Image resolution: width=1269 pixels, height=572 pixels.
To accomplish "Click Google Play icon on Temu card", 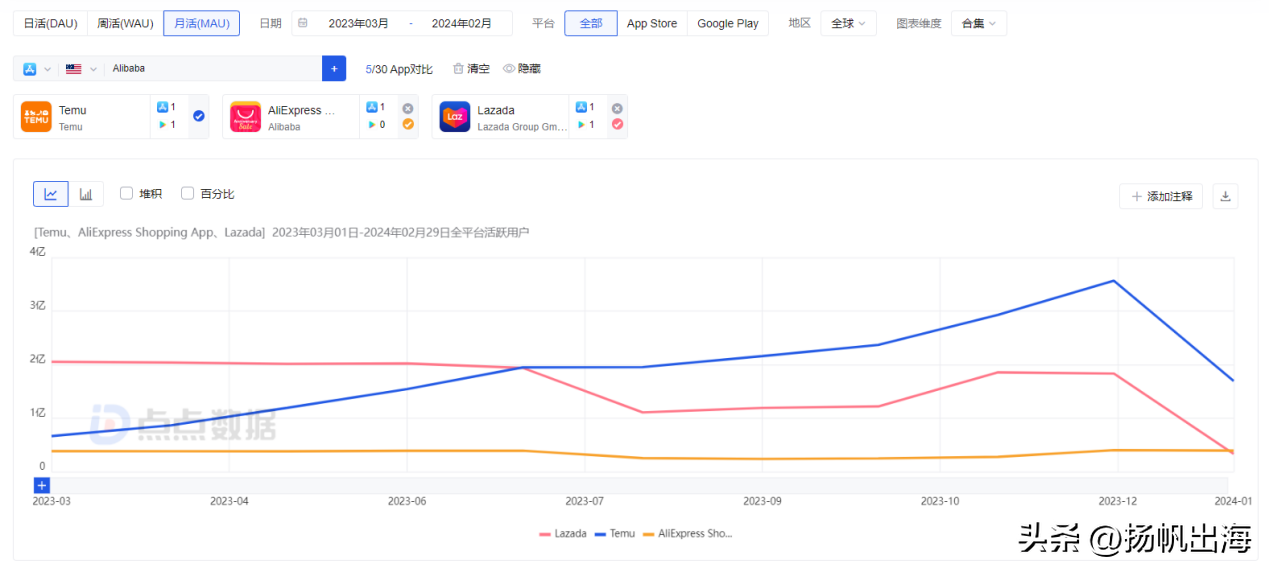I will coord(162,125).
